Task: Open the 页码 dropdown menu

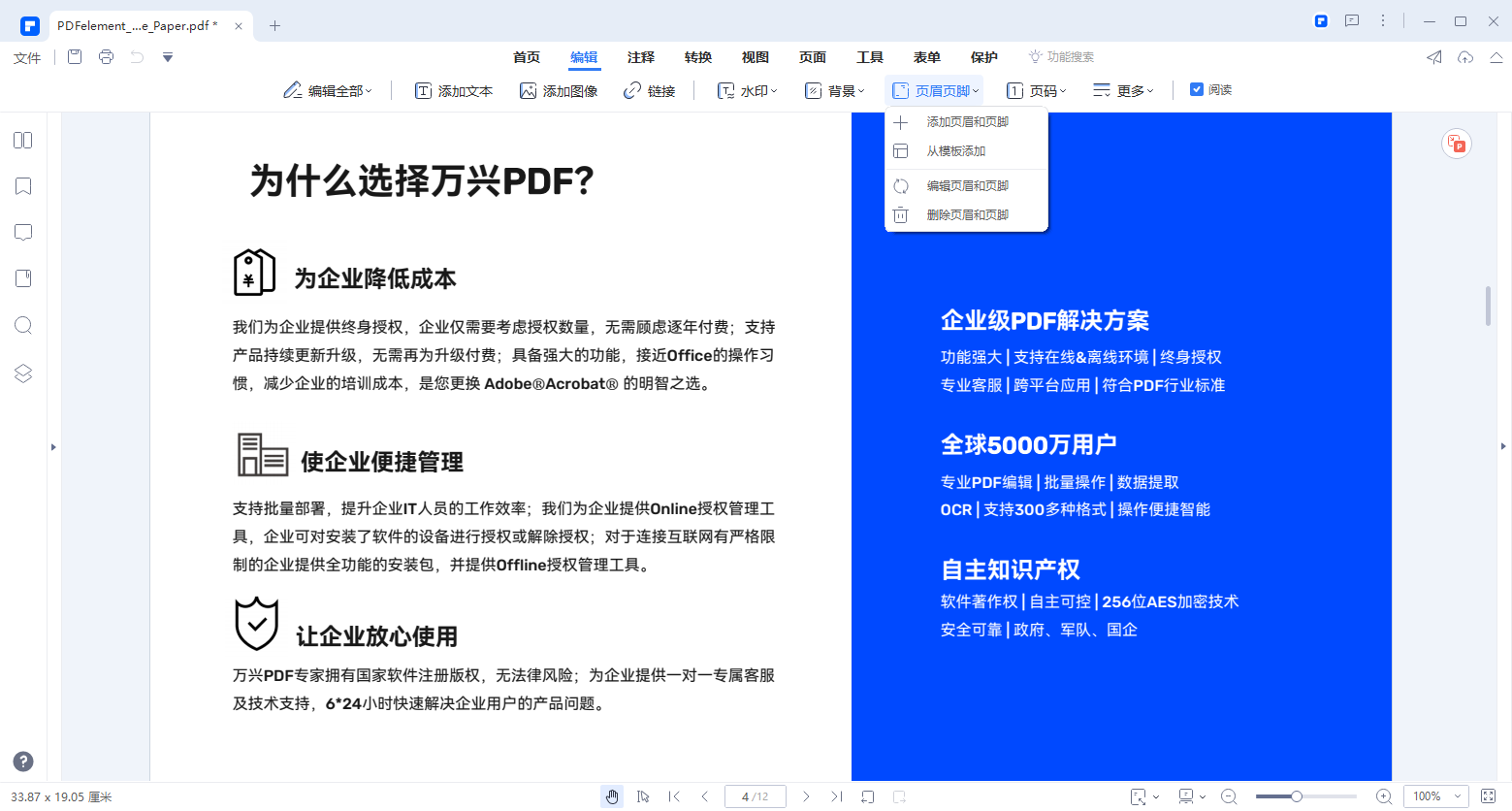Action: pos(1037,89)
